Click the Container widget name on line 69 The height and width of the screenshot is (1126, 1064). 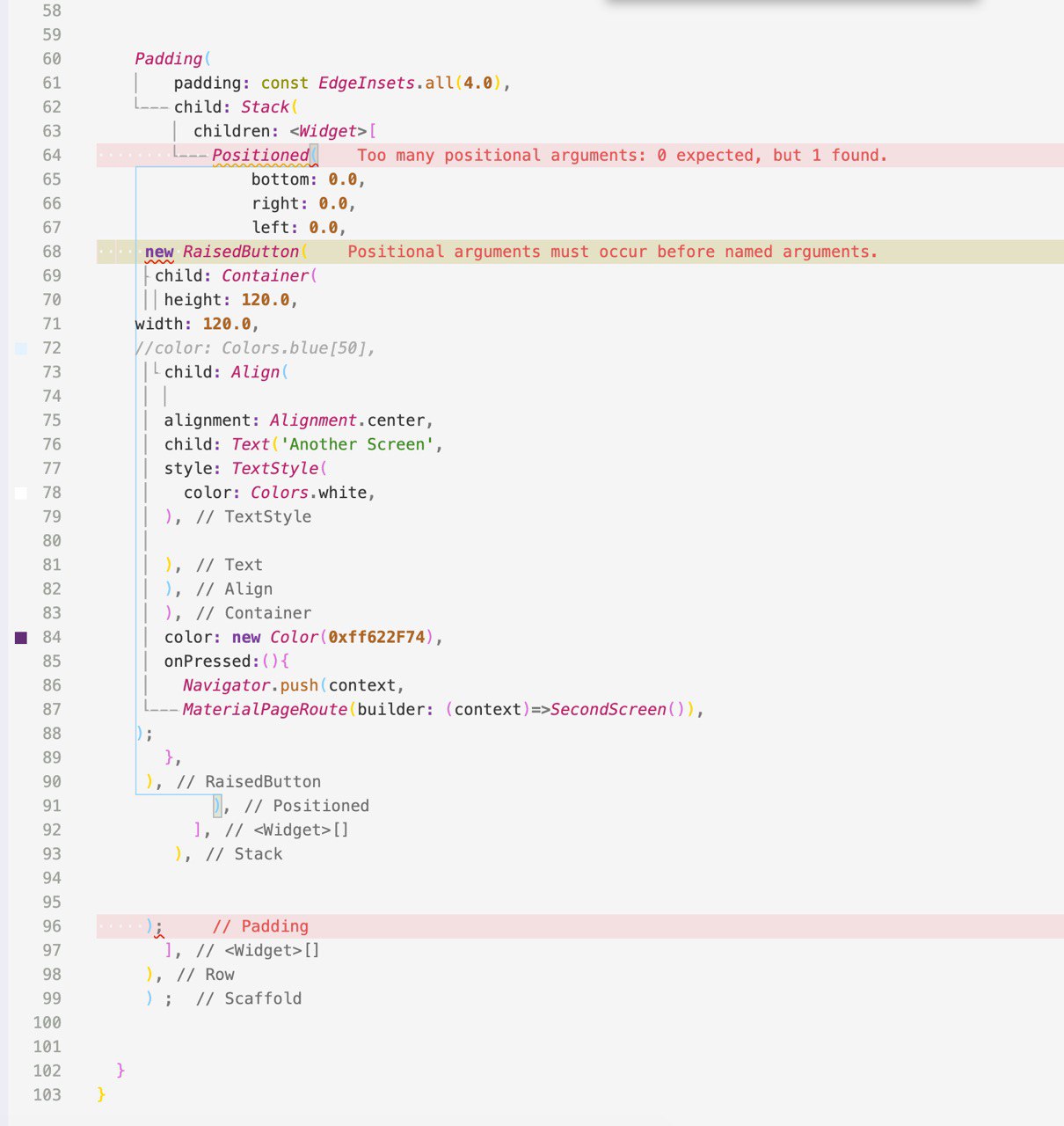[x=266, y=276]
